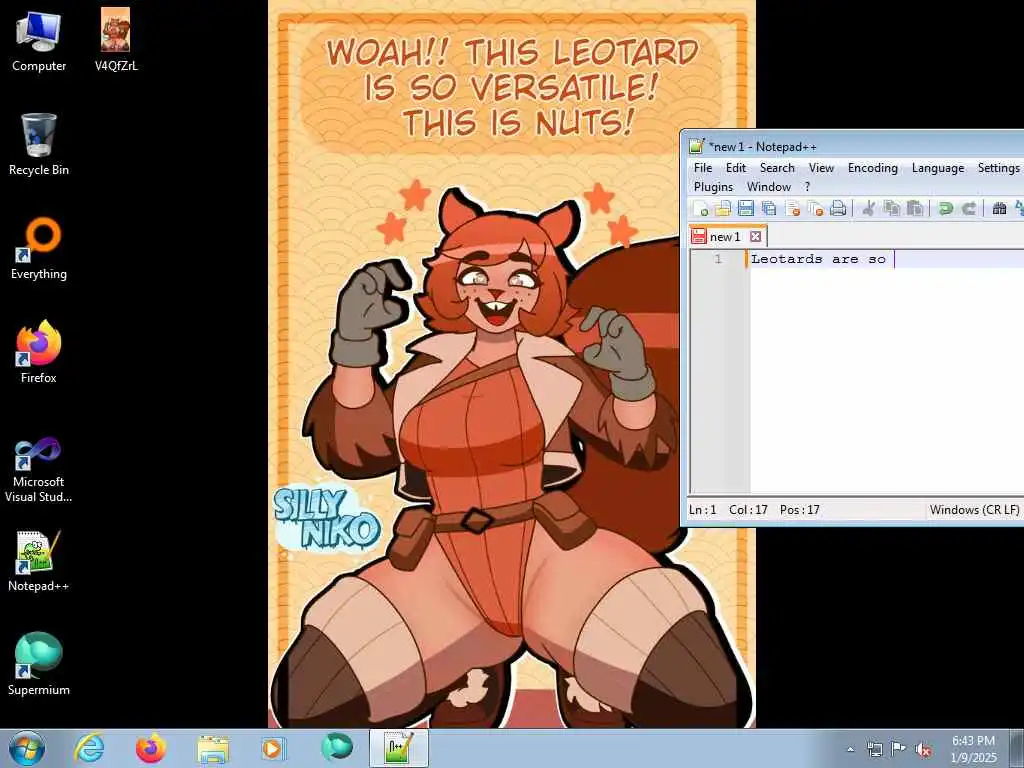Click the New file toolbar icon in Notepad++

point(701,208)
